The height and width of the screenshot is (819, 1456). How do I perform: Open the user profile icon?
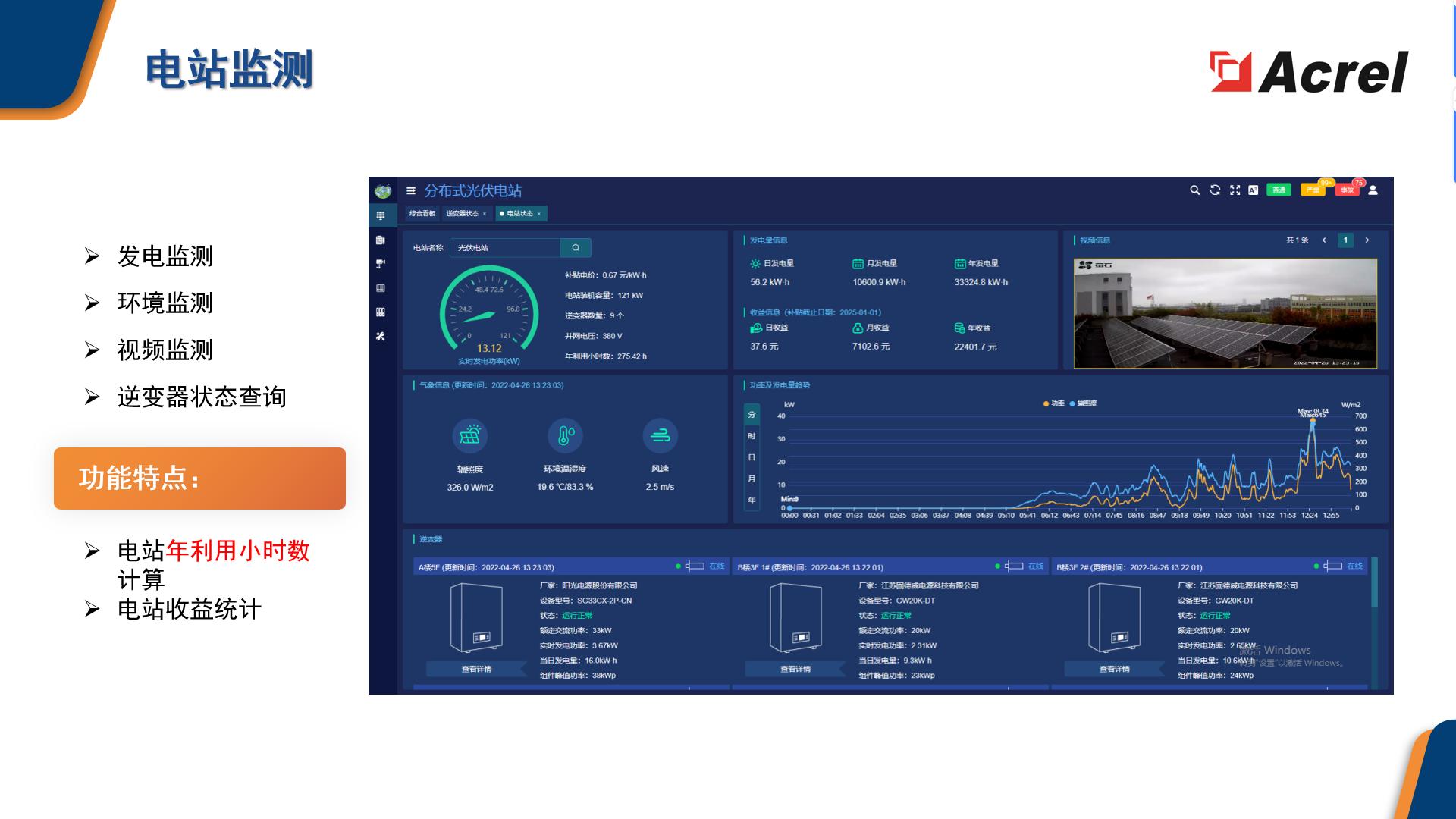click(1373, 190)
